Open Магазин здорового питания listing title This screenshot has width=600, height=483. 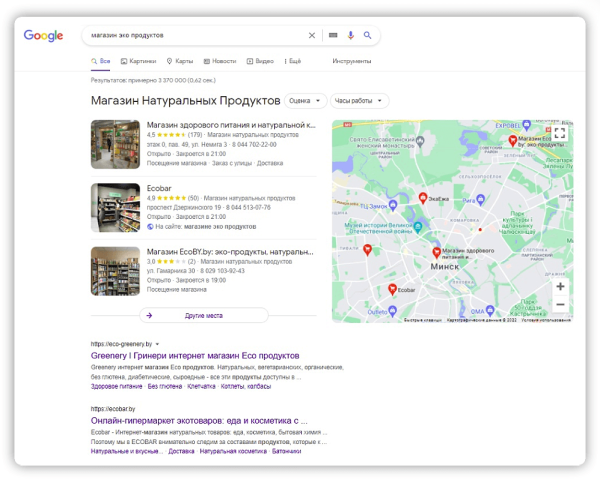coord(231,125)
